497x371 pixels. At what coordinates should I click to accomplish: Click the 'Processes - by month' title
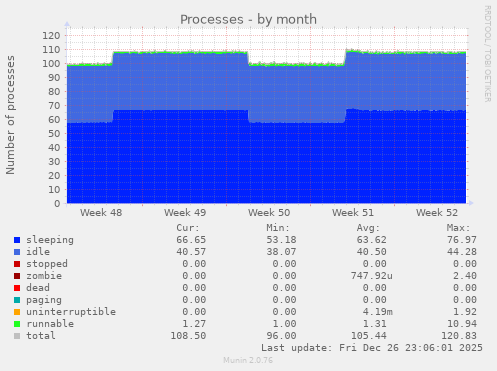248,20
